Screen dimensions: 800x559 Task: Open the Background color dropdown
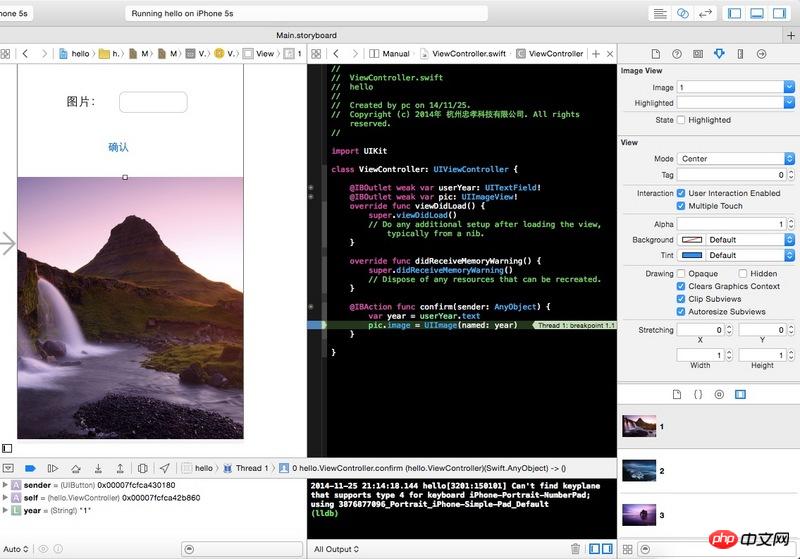tap(789, 240)
